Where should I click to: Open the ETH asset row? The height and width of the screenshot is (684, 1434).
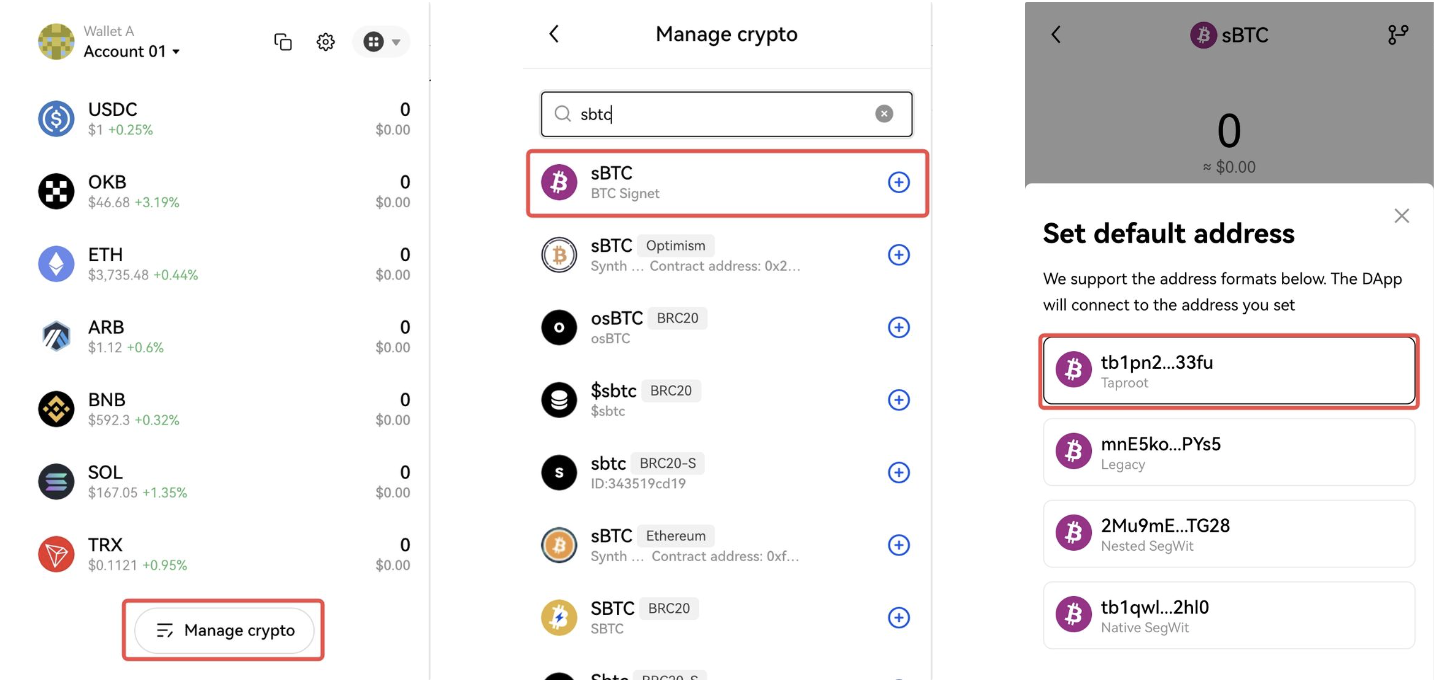point(224,264)
